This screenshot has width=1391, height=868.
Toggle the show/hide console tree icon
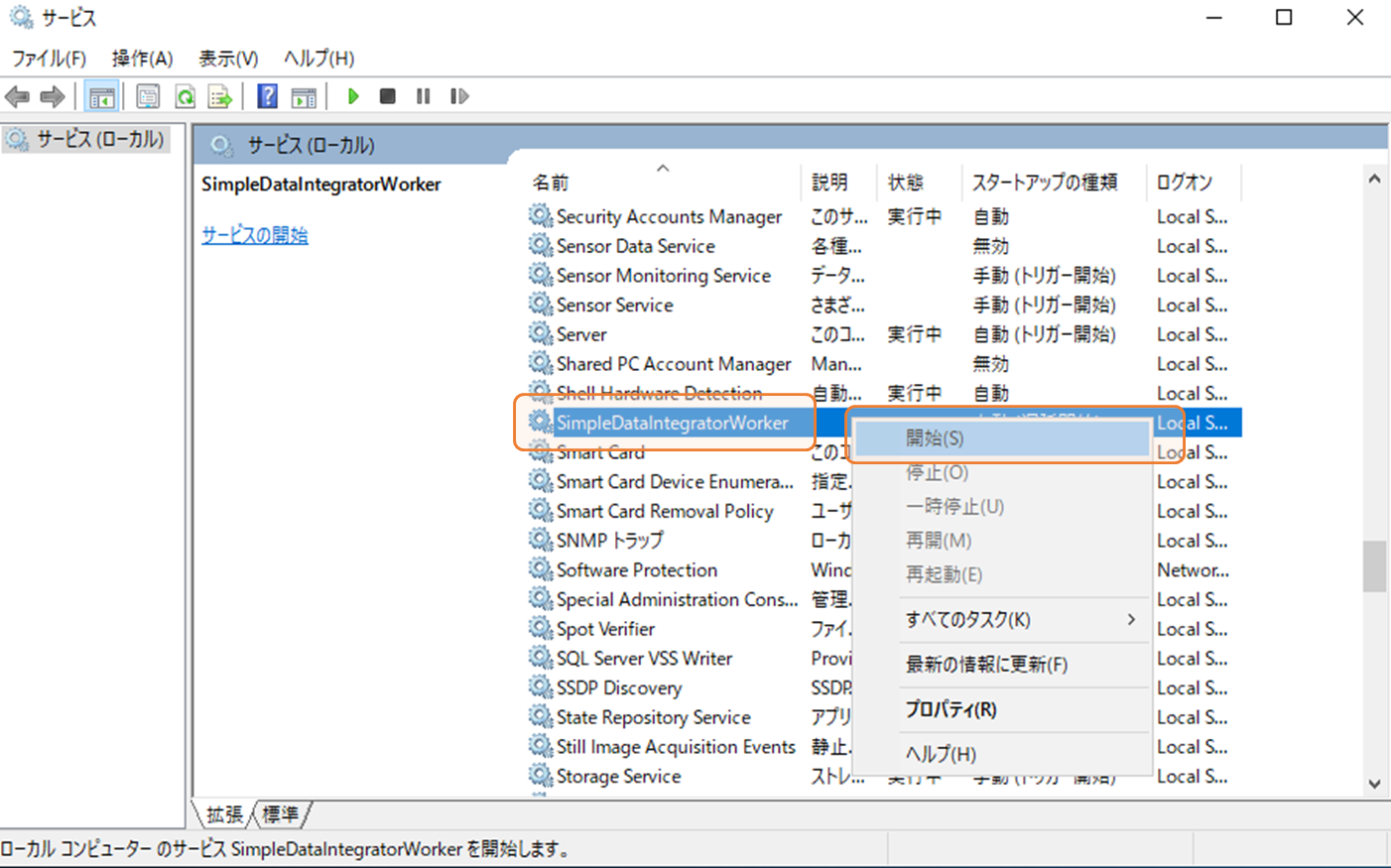tap(101, 96)
